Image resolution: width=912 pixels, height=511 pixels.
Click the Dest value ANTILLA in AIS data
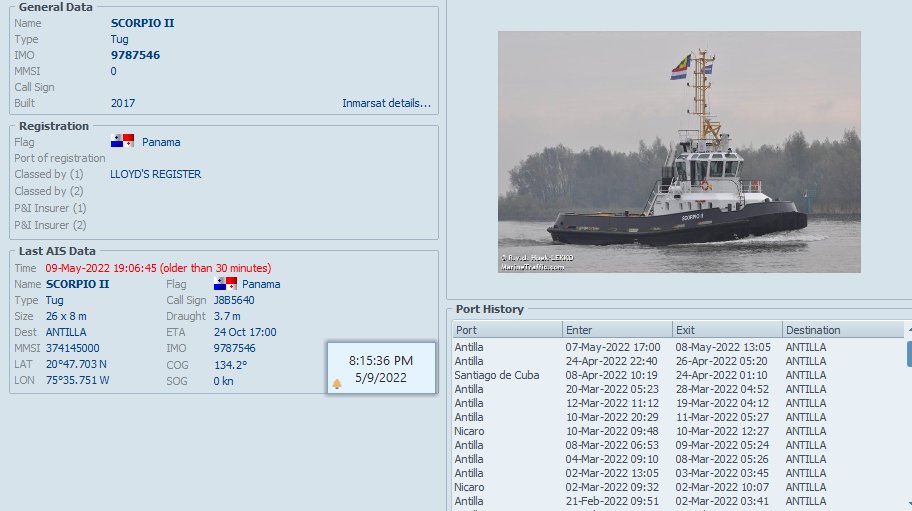coord(66,332)
